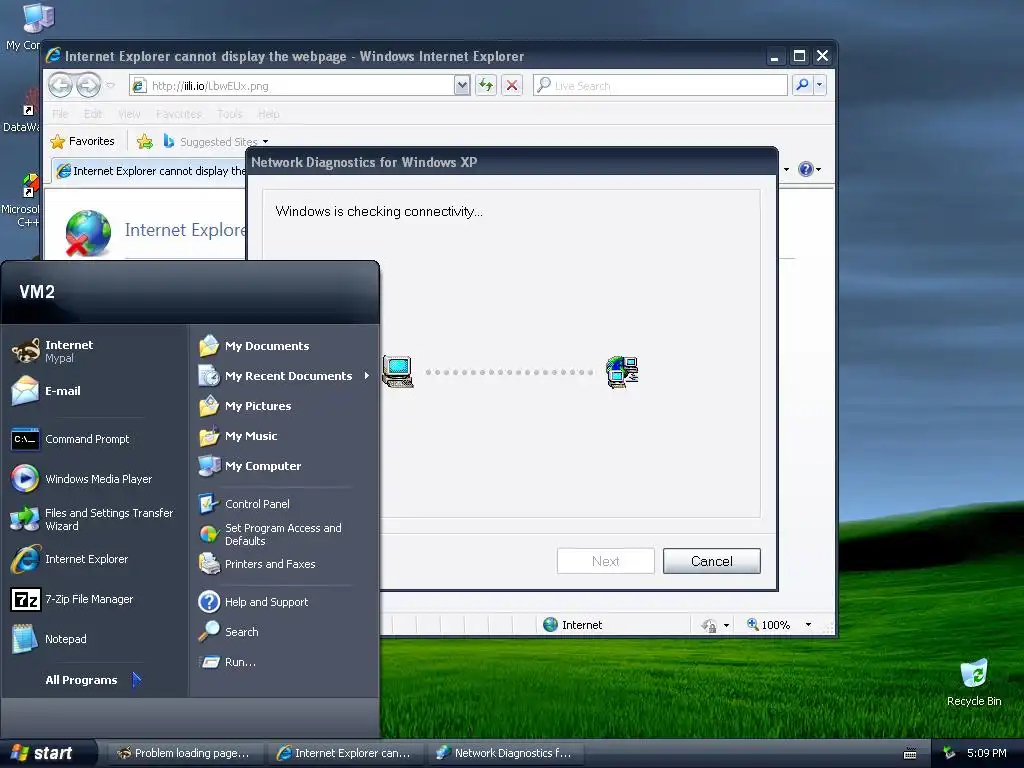Cancel the Network Diagnostics dialog
1024x768 pixels.
coord(711,561)
